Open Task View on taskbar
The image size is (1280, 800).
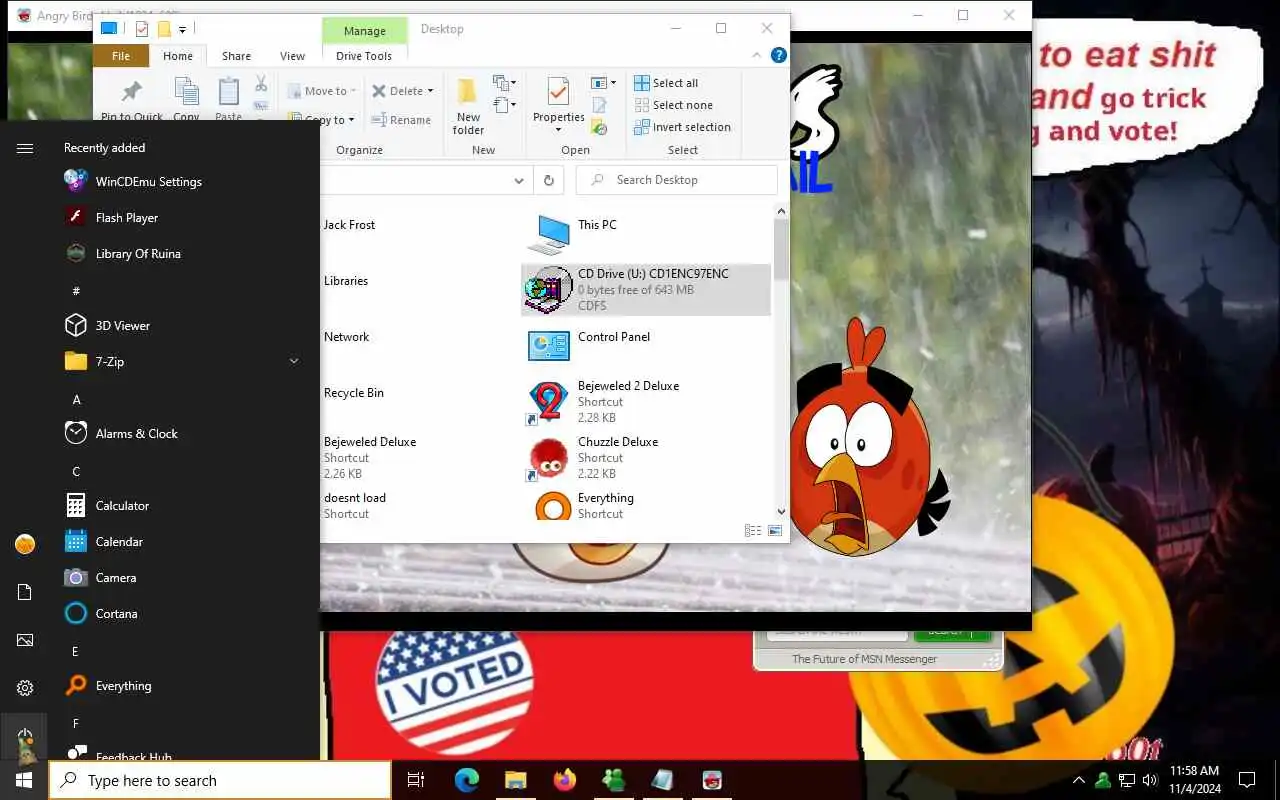click(416, 780)
